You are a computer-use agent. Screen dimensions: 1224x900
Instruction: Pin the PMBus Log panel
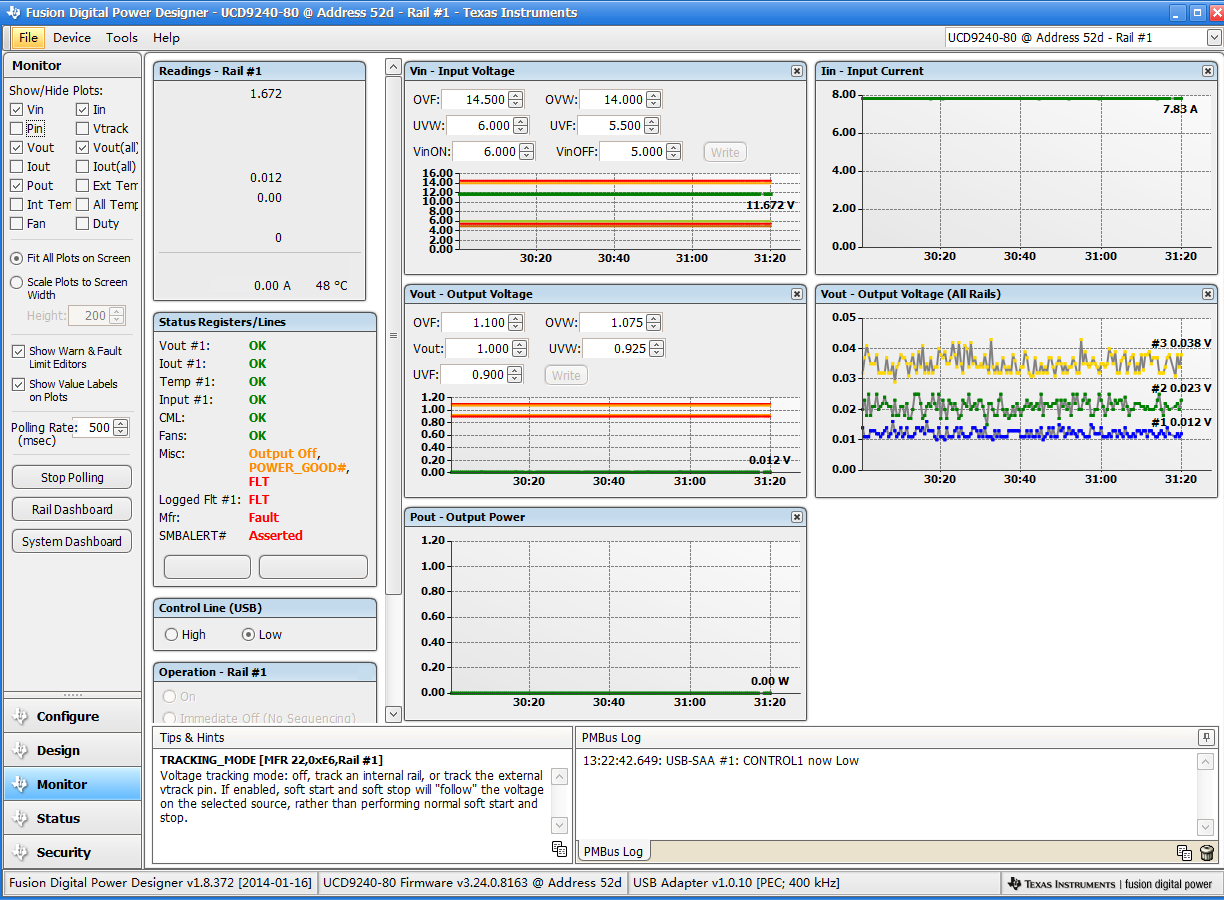(x=1206, y=737)
